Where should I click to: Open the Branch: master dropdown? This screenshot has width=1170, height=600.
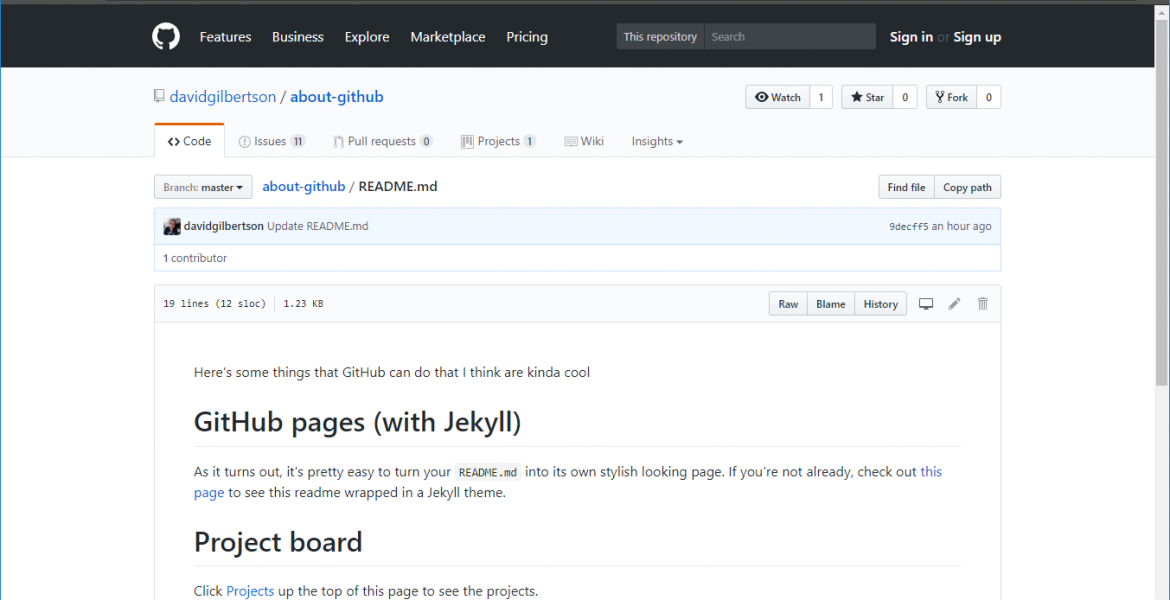tap(203, 187)
